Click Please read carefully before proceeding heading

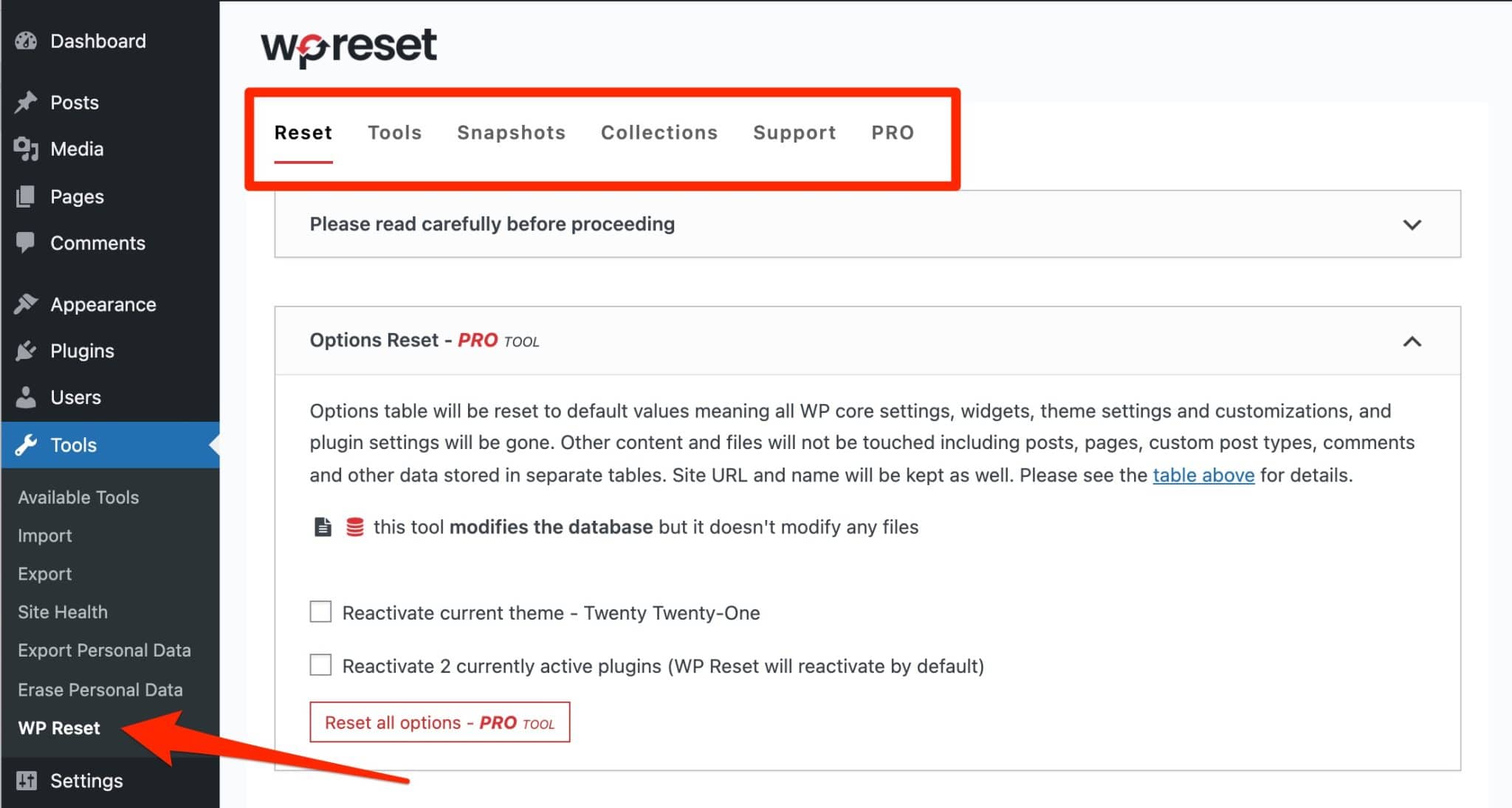(x=492, y=224)
